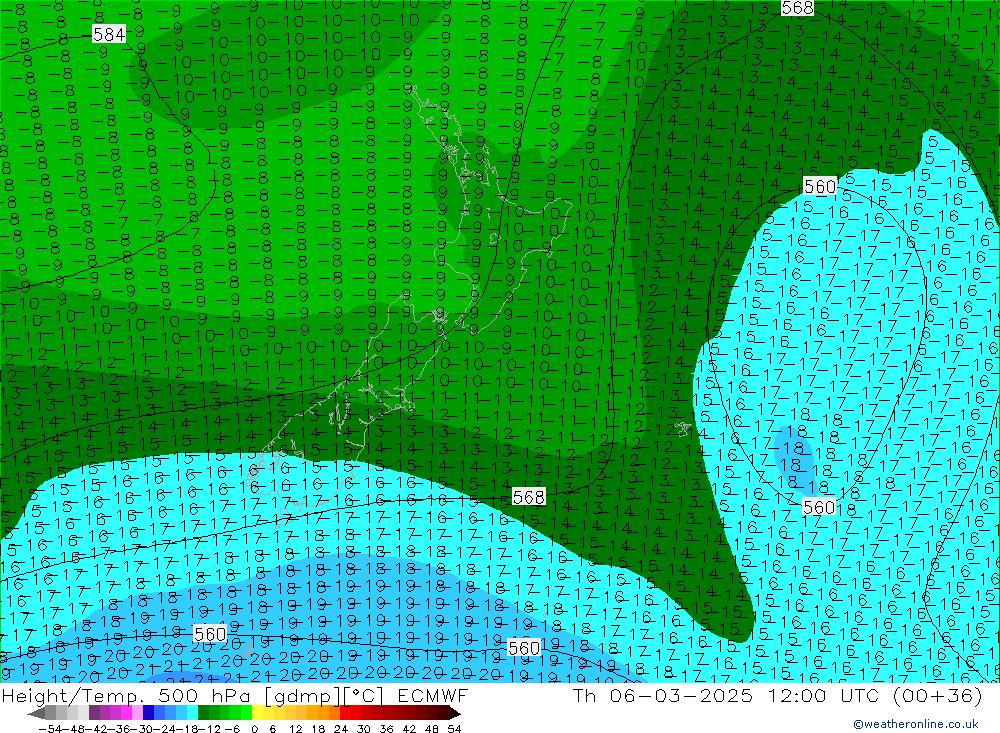Click the legend value 54 at scale end
The width and height of the screenshot is (1000, 733).
click(454, 729)
